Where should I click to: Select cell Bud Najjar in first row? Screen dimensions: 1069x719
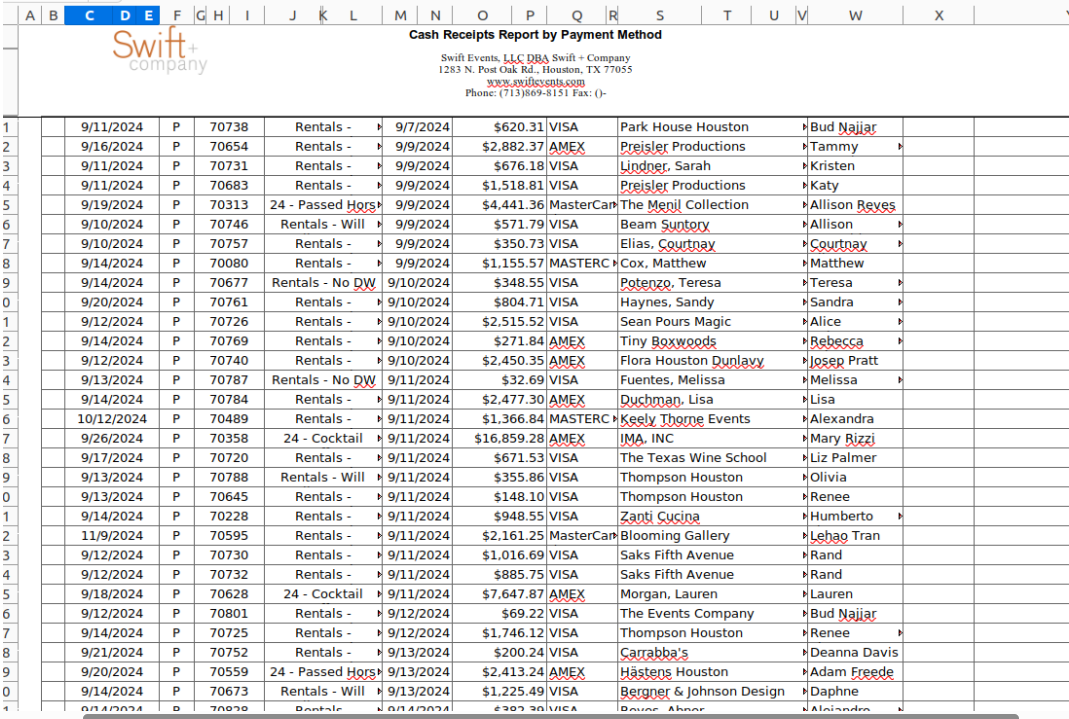[x=855, y=127]
